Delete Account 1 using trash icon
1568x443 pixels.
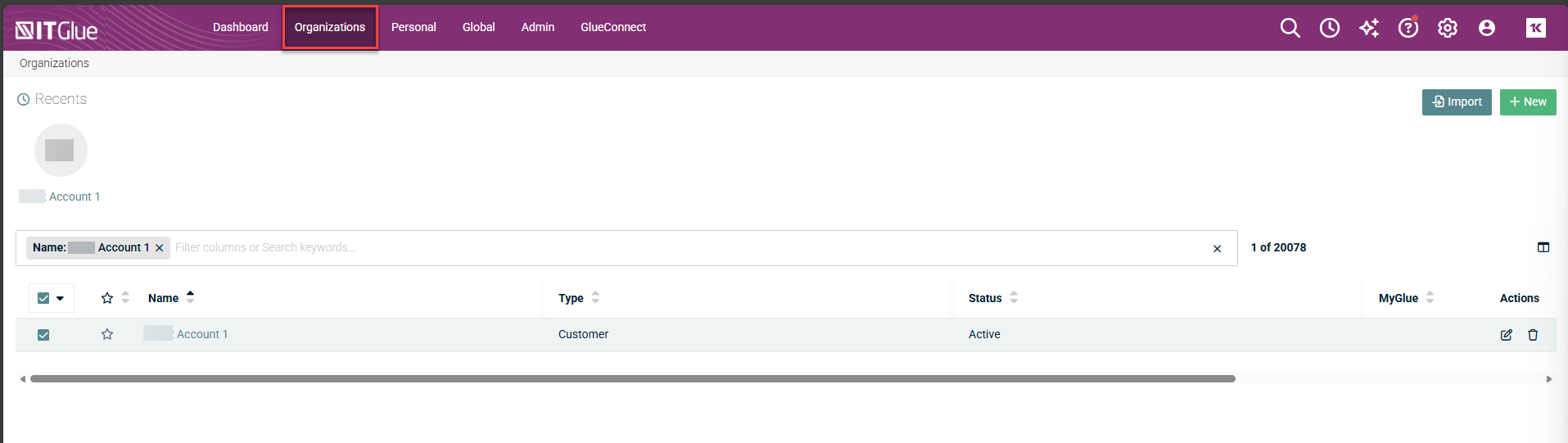coord(1533,335)
